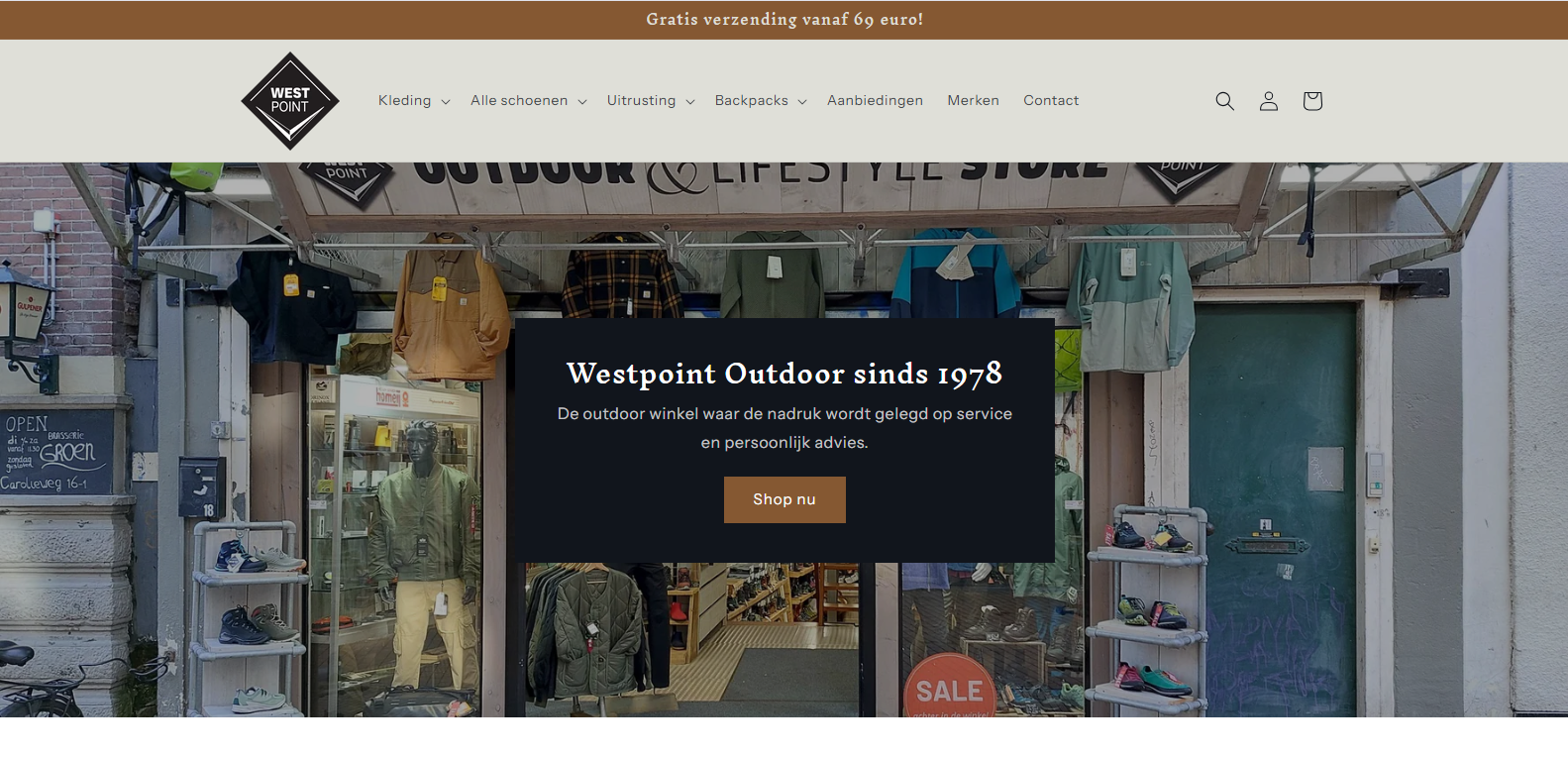
Task: Click the West Point diamond logo
Action: point(290,101)
